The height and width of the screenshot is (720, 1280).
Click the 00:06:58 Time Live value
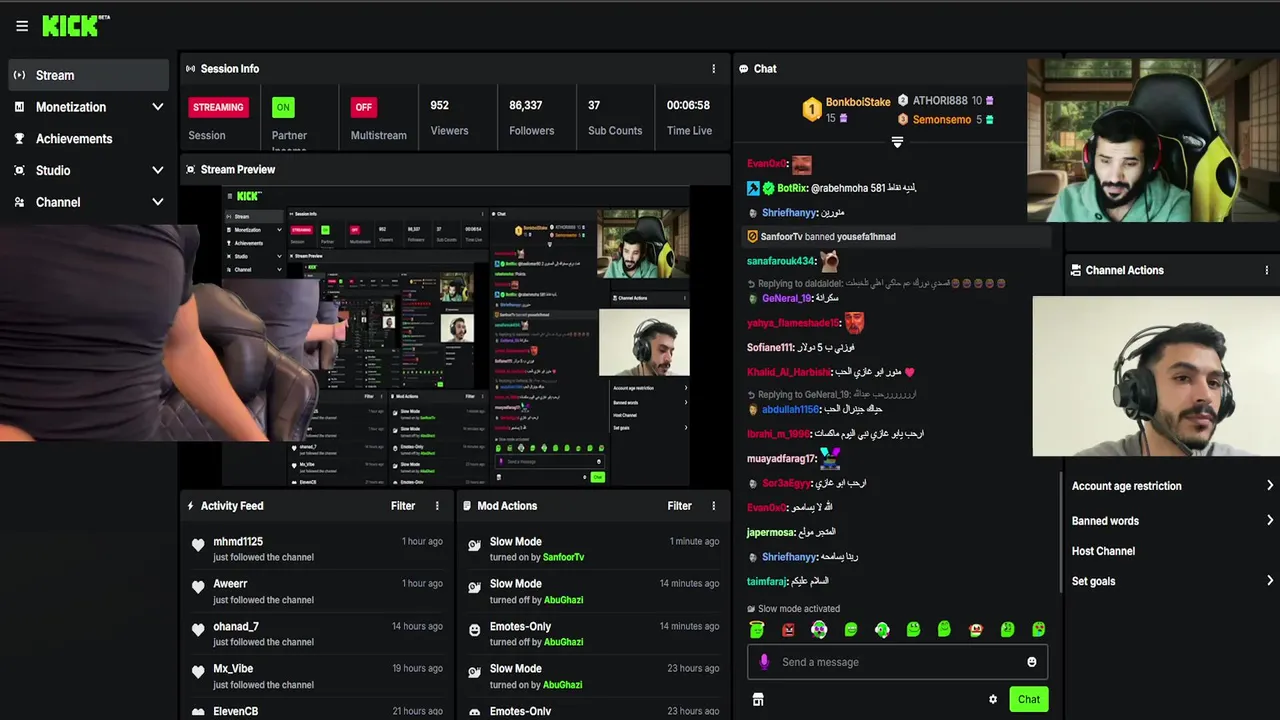pos(689,106)
